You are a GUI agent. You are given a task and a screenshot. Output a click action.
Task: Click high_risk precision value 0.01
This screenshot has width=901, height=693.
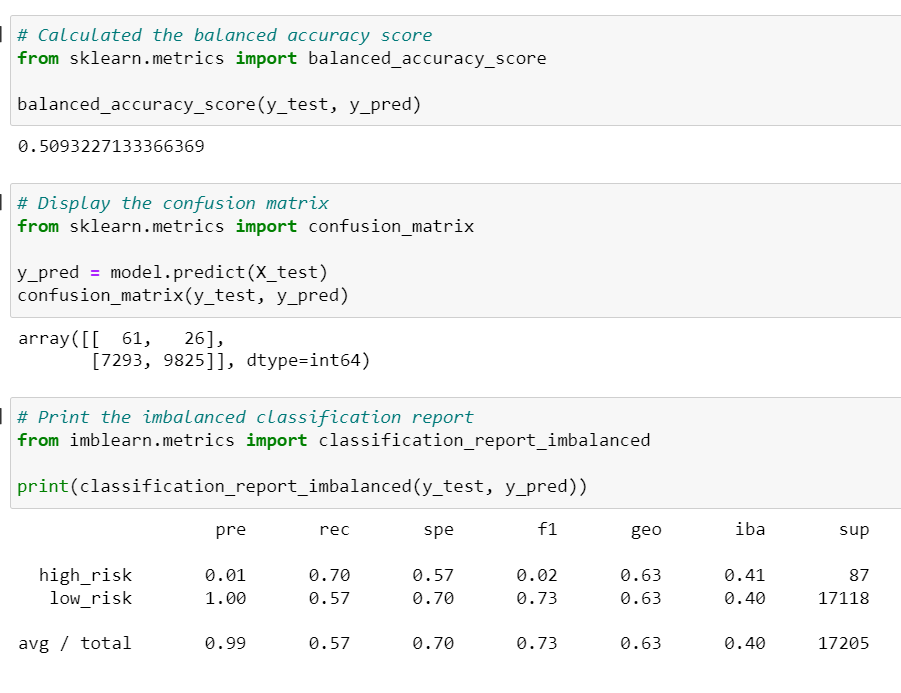[225, 575]
